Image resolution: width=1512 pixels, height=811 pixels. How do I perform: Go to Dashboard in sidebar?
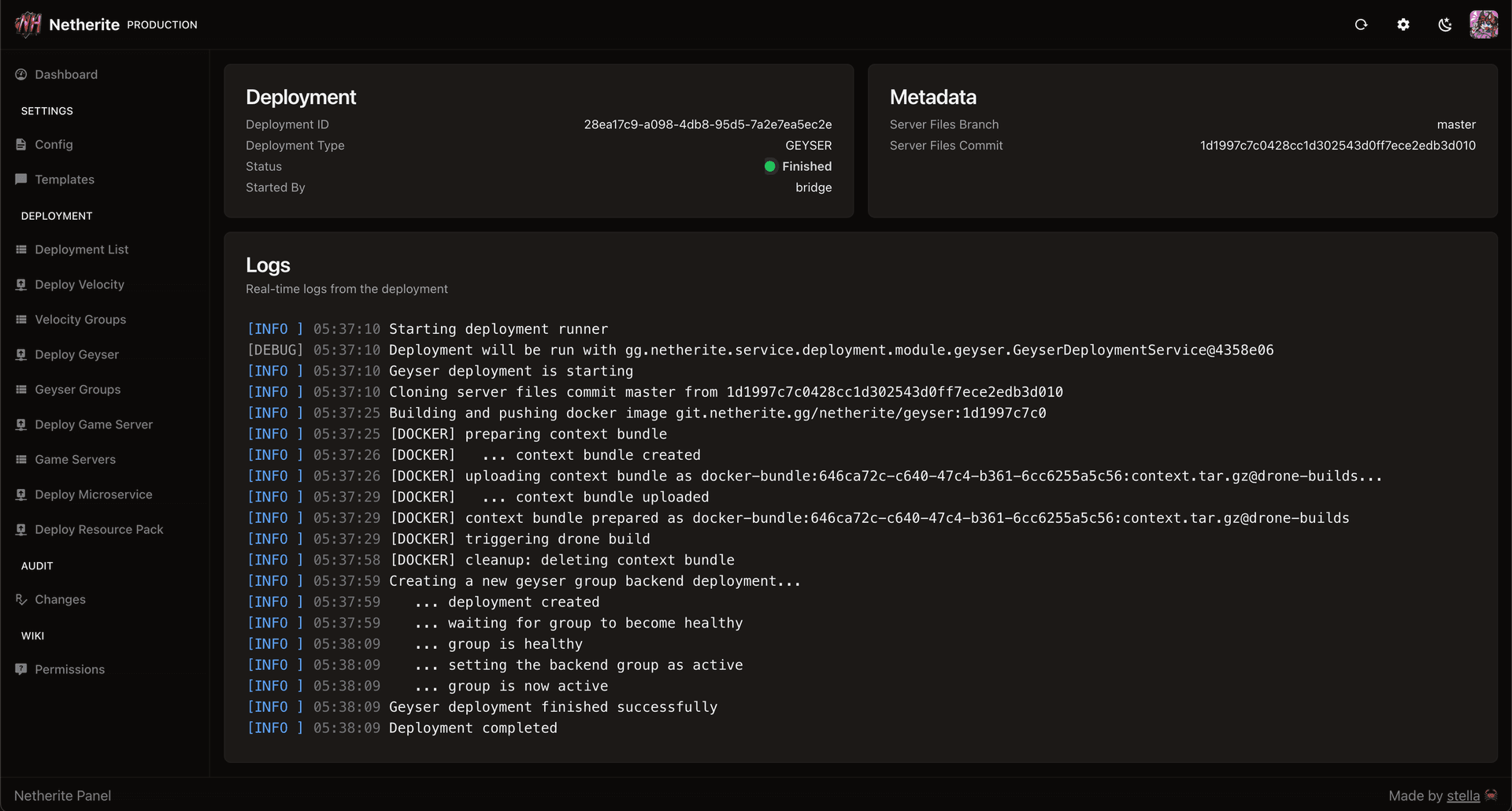coord(66,75)
